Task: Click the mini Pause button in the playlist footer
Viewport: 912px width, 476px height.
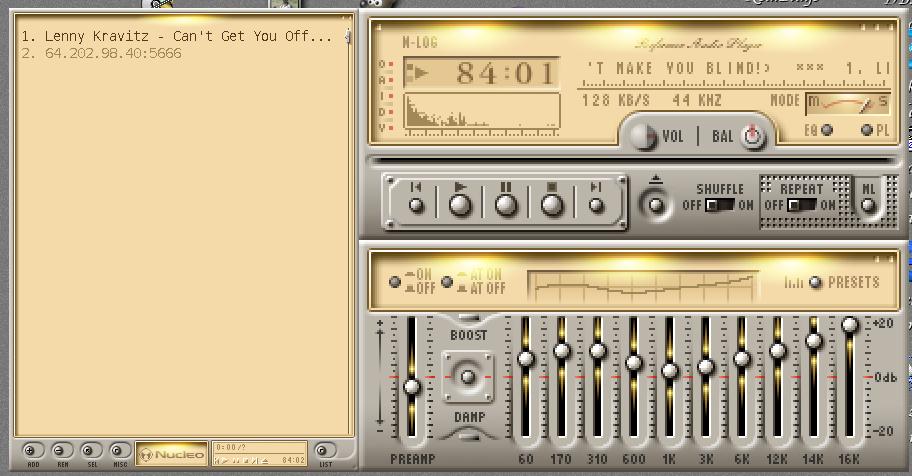Action: point(236,460)
